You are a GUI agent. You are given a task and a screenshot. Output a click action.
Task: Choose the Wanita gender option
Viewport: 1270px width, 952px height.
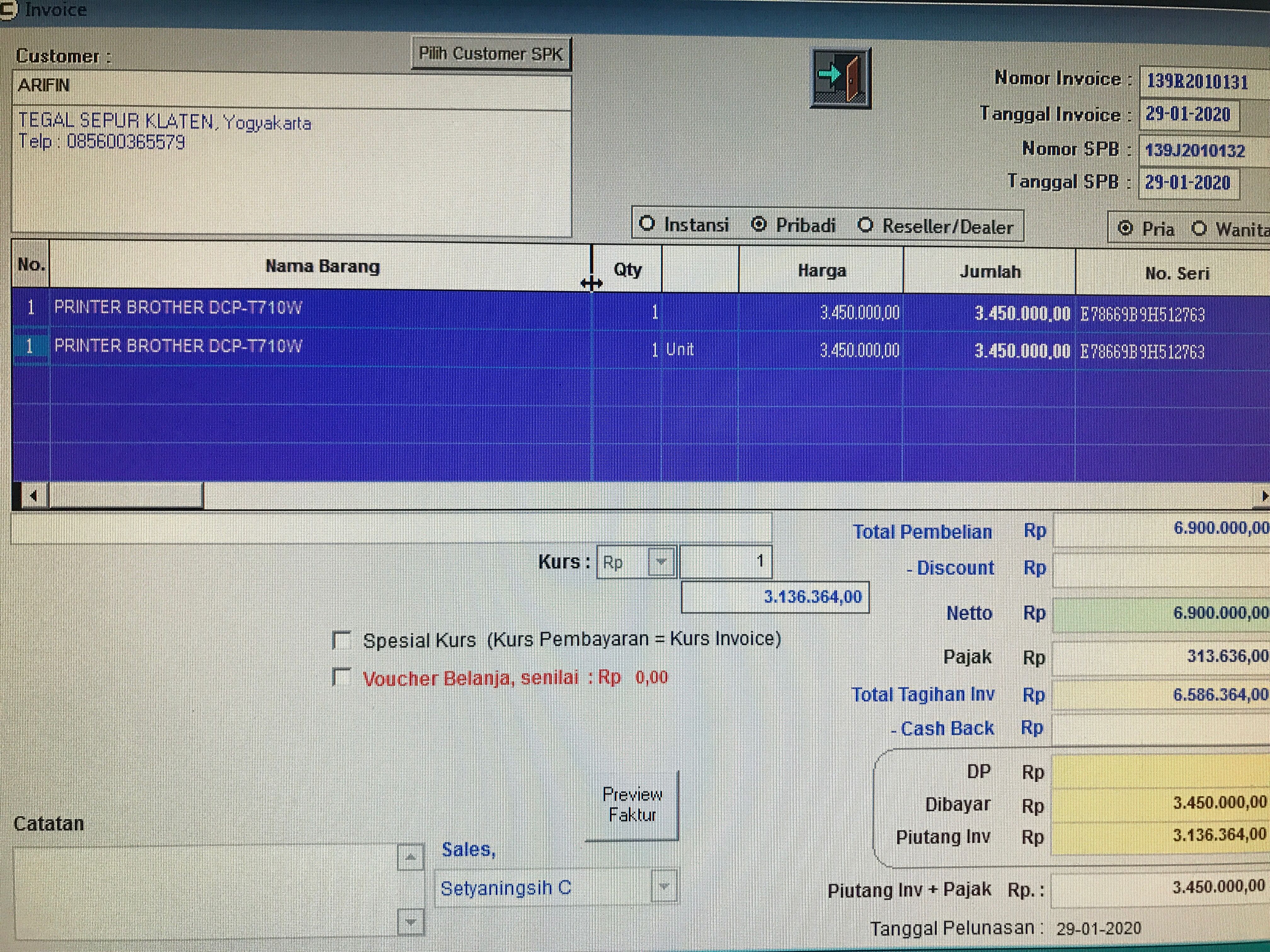(x=1199, y=229)
